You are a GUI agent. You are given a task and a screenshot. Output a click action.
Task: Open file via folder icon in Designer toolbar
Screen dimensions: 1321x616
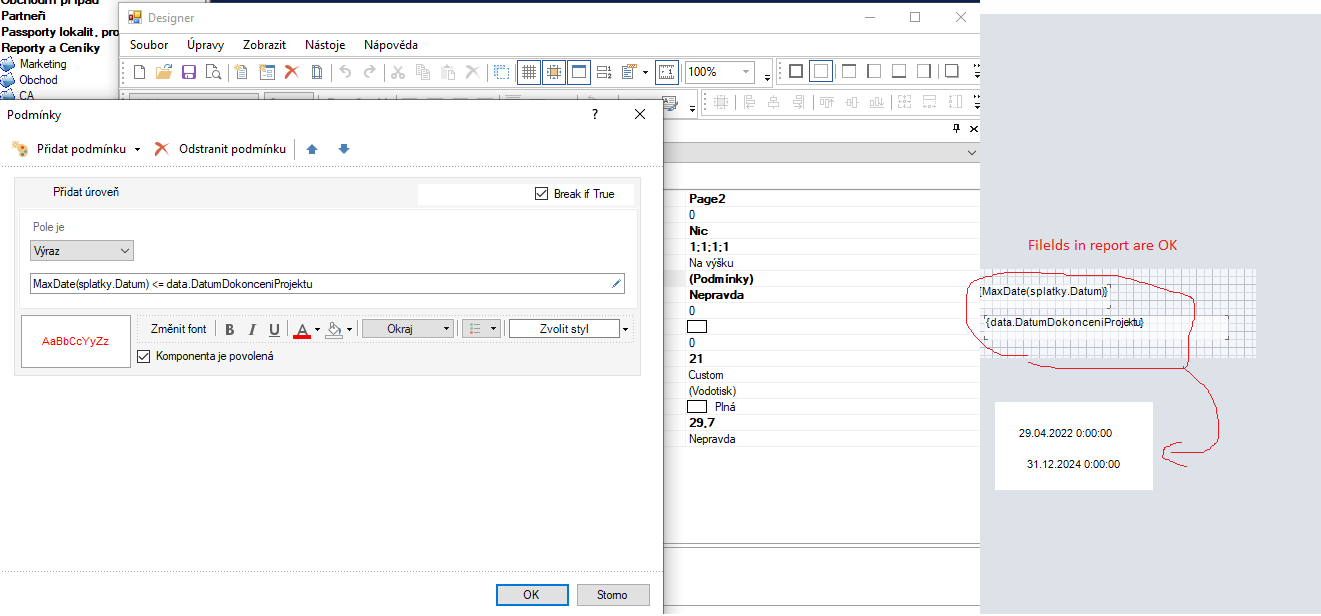tap(164, 72)
